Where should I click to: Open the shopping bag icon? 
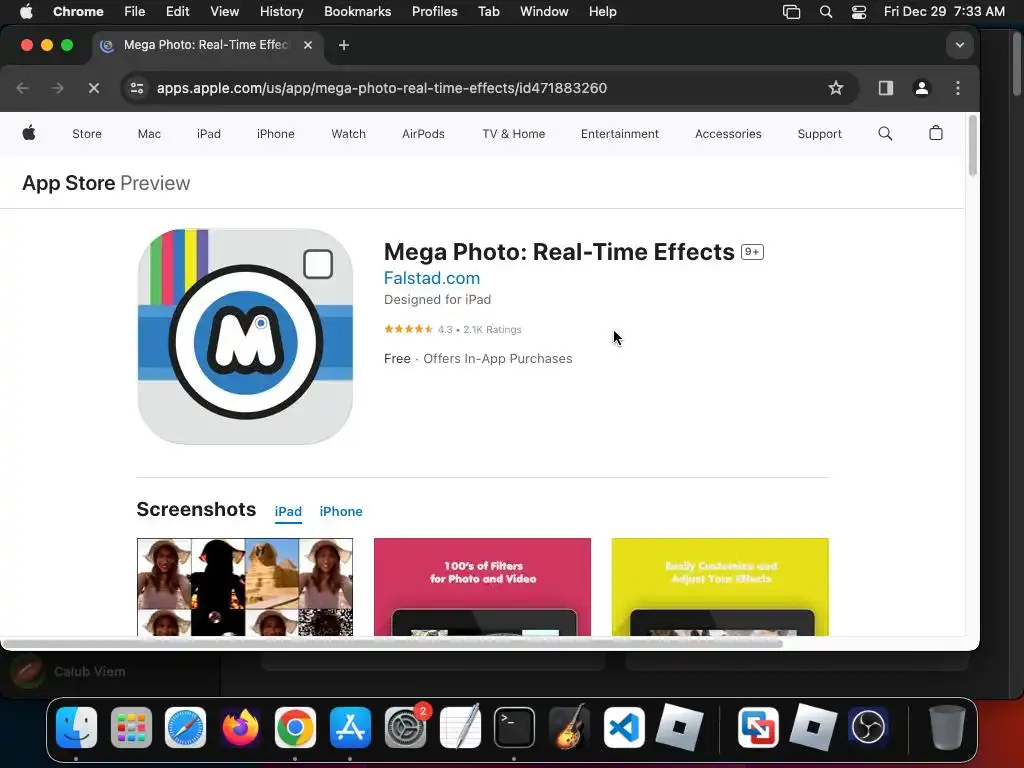click(x=936, y=133)
